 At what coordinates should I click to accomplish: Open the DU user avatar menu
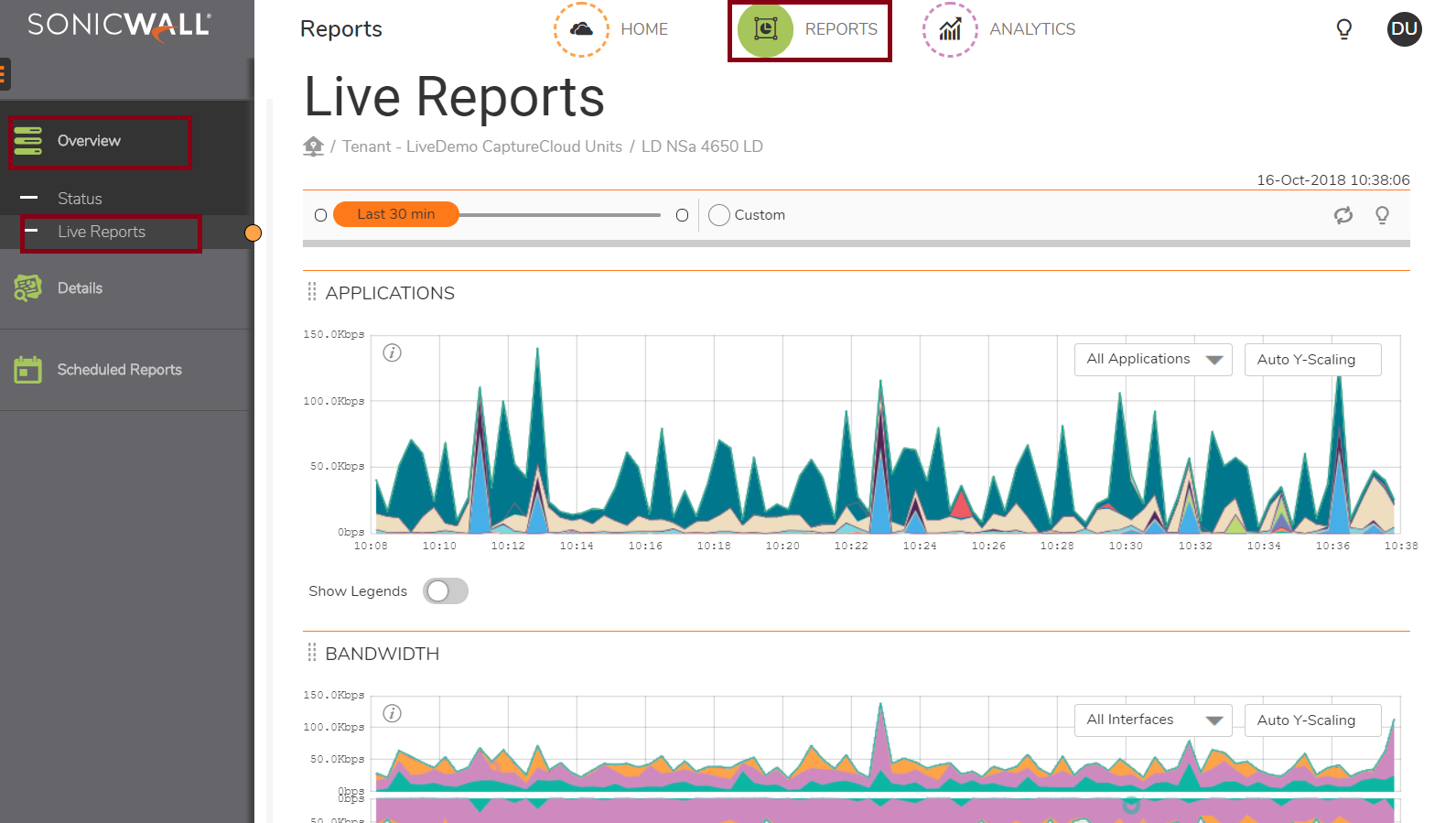point(1404,29)
